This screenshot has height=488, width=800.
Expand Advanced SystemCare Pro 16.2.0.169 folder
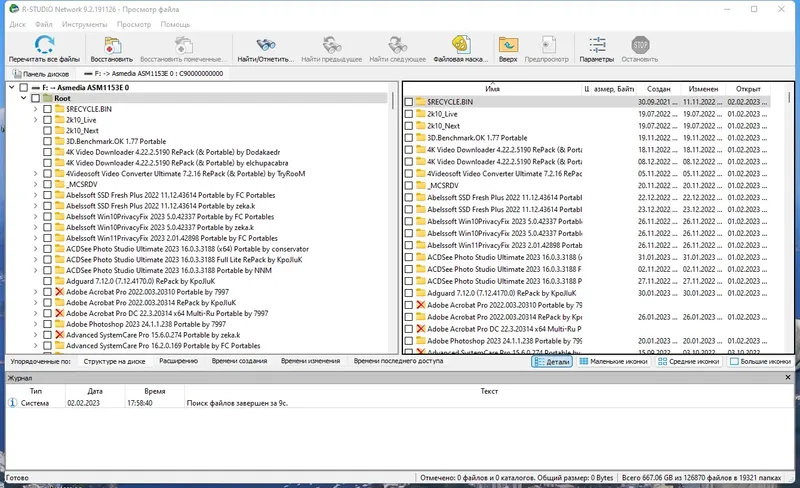pyautogui.click(x=35, y=346)
